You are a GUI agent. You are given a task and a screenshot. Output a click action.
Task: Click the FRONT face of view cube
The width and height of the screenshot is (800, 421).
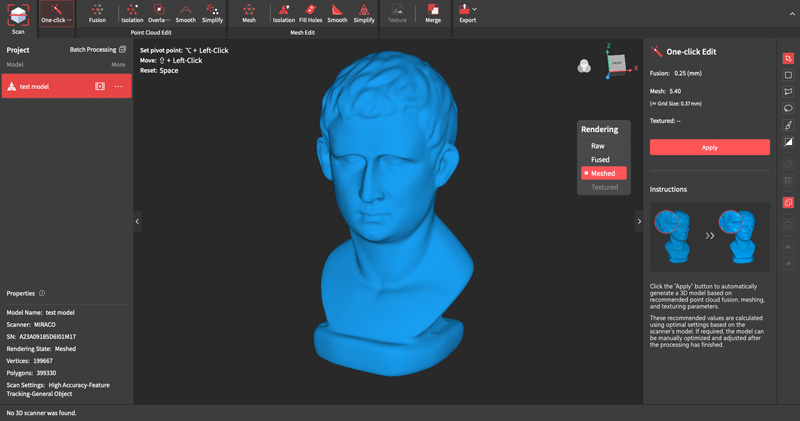tap(617, 63)
